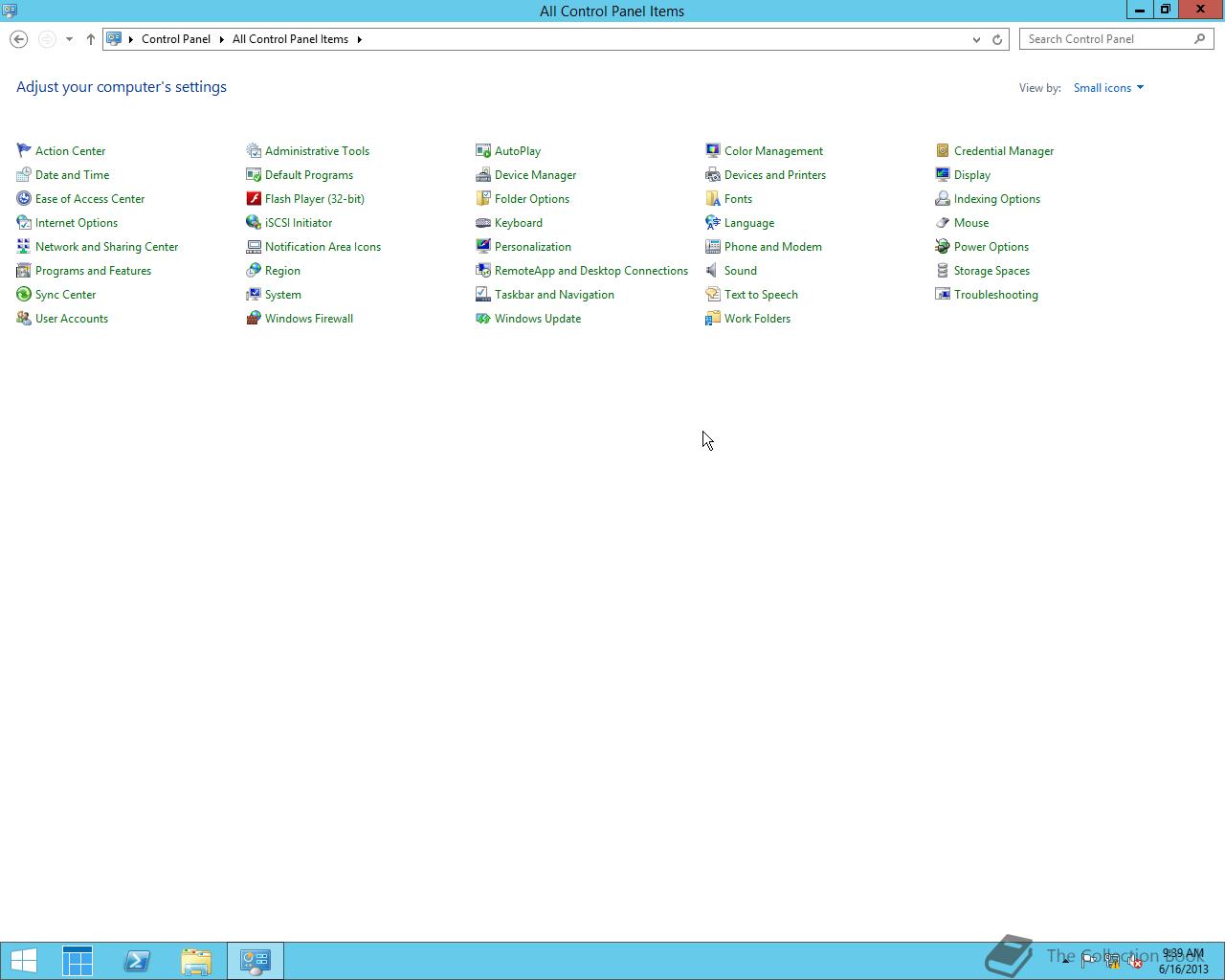Viewport: 1225px width, 980px height.
Task: Open the Programs and Features icon
Action: pos(24,270)
